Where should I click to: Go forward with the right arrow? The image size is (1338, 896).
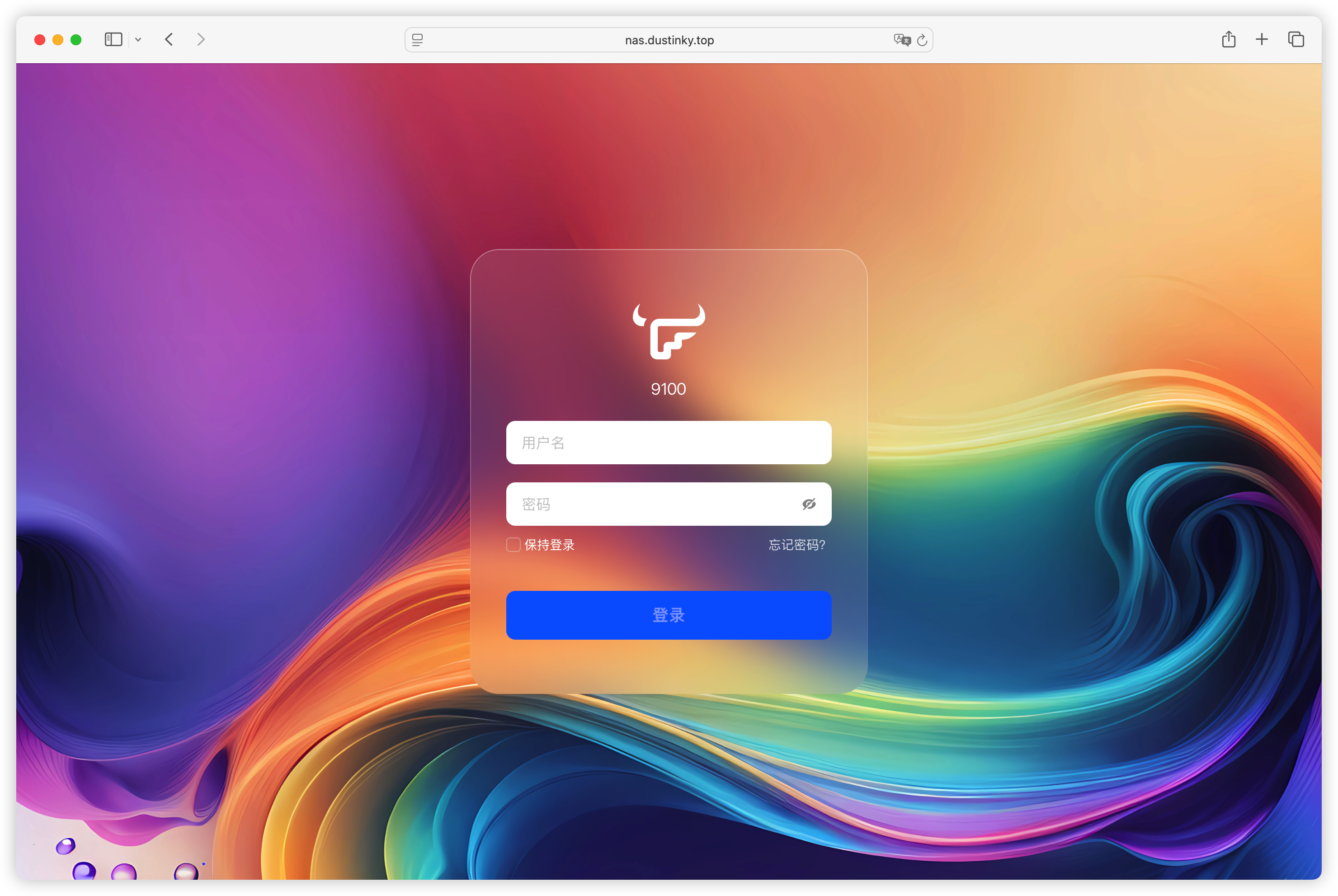click(201, 39)
